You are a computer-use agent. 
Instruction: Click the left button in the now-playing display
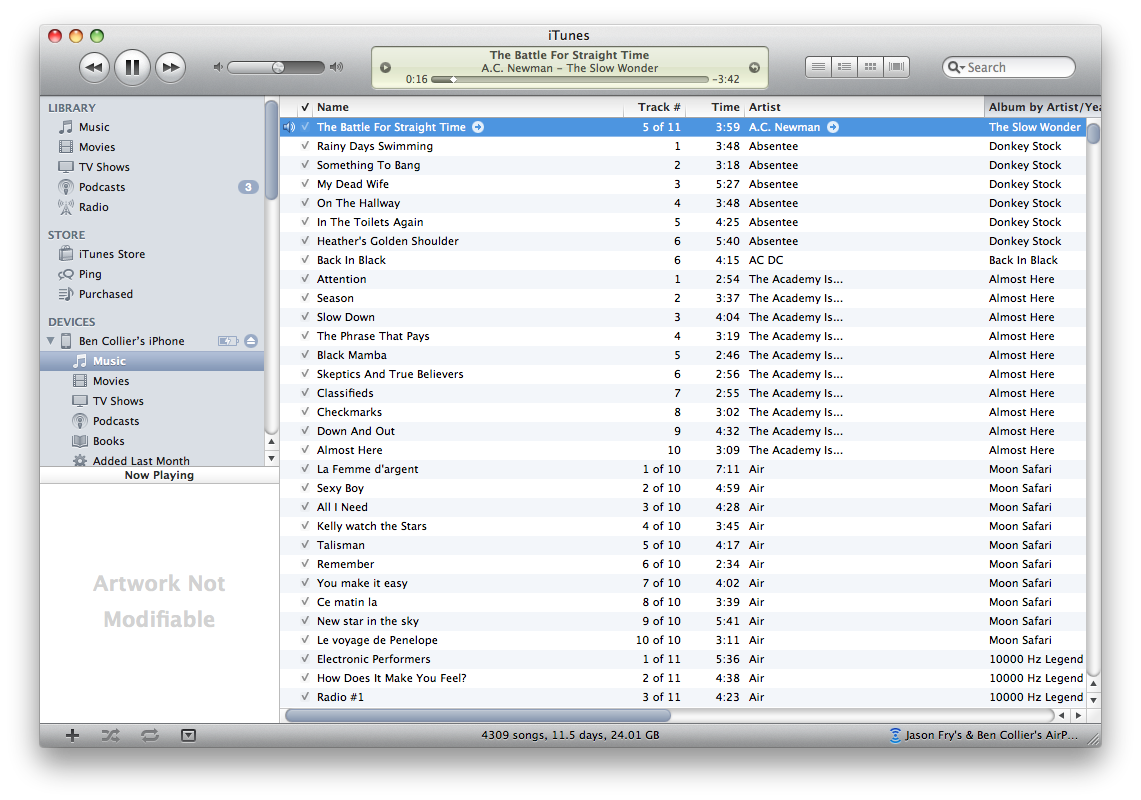[386, 68]
